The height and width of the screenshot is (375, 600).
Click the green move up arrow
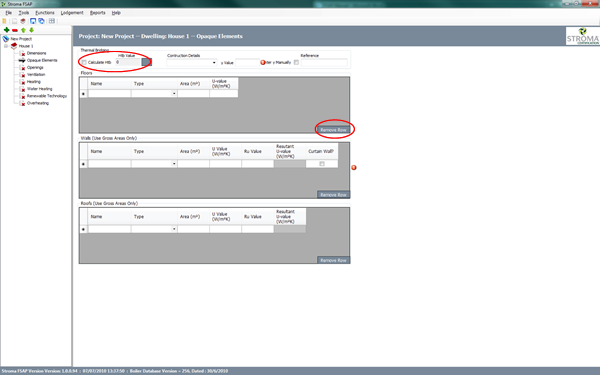[23, 30]
